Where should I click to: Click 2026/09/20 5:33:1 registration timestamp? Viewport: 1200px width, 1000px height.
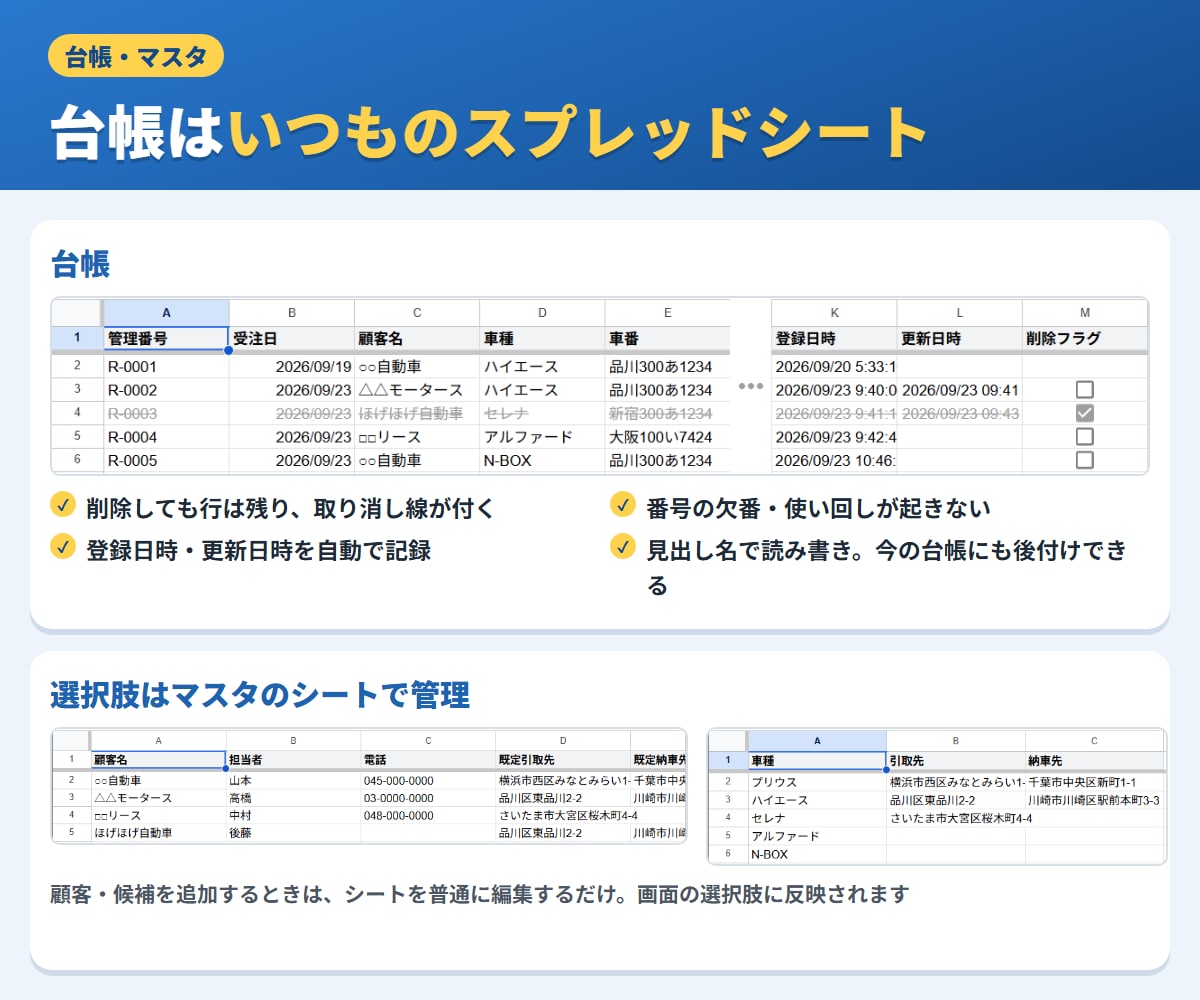[834, 367]
